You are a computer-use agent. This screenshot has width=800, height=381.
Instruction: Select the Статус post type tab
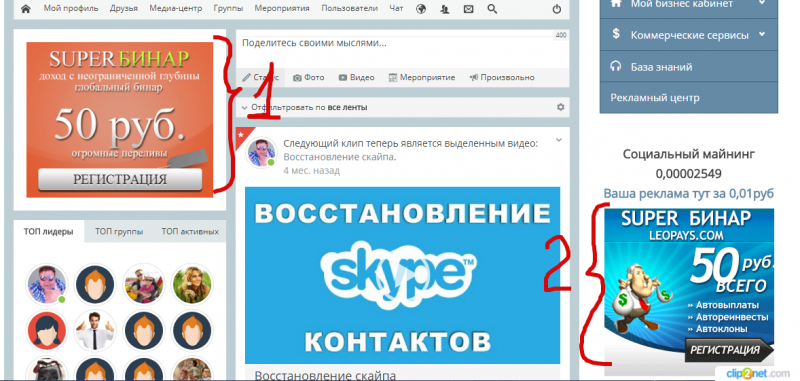(261, 78)
